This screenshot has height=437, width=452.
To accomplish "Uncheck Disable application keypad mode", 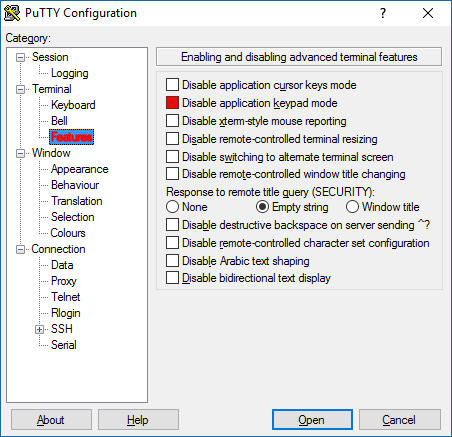I will pos(172,103).
